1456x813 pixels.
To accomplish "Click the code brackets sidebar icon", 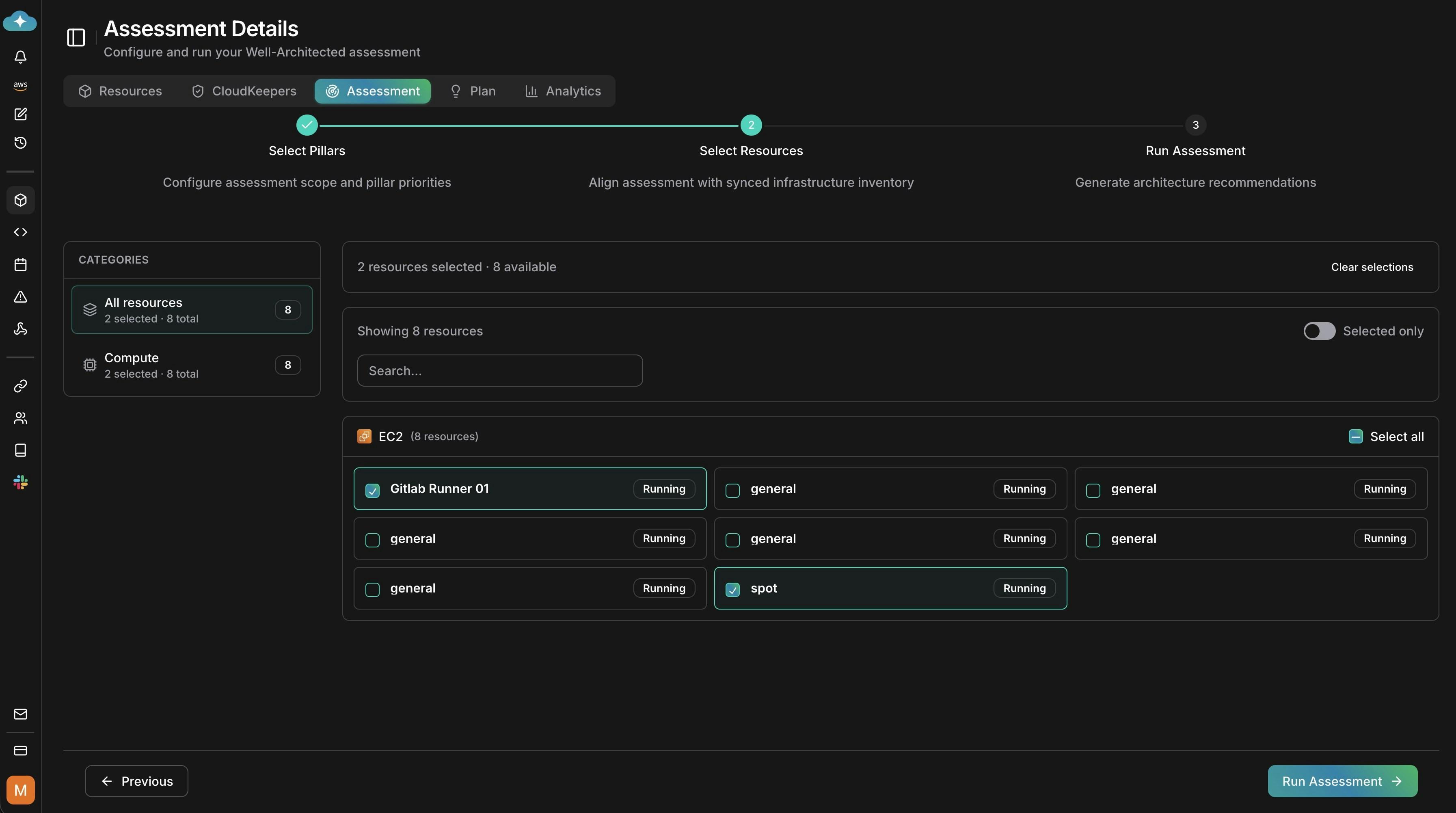I will tap(20, 232).
